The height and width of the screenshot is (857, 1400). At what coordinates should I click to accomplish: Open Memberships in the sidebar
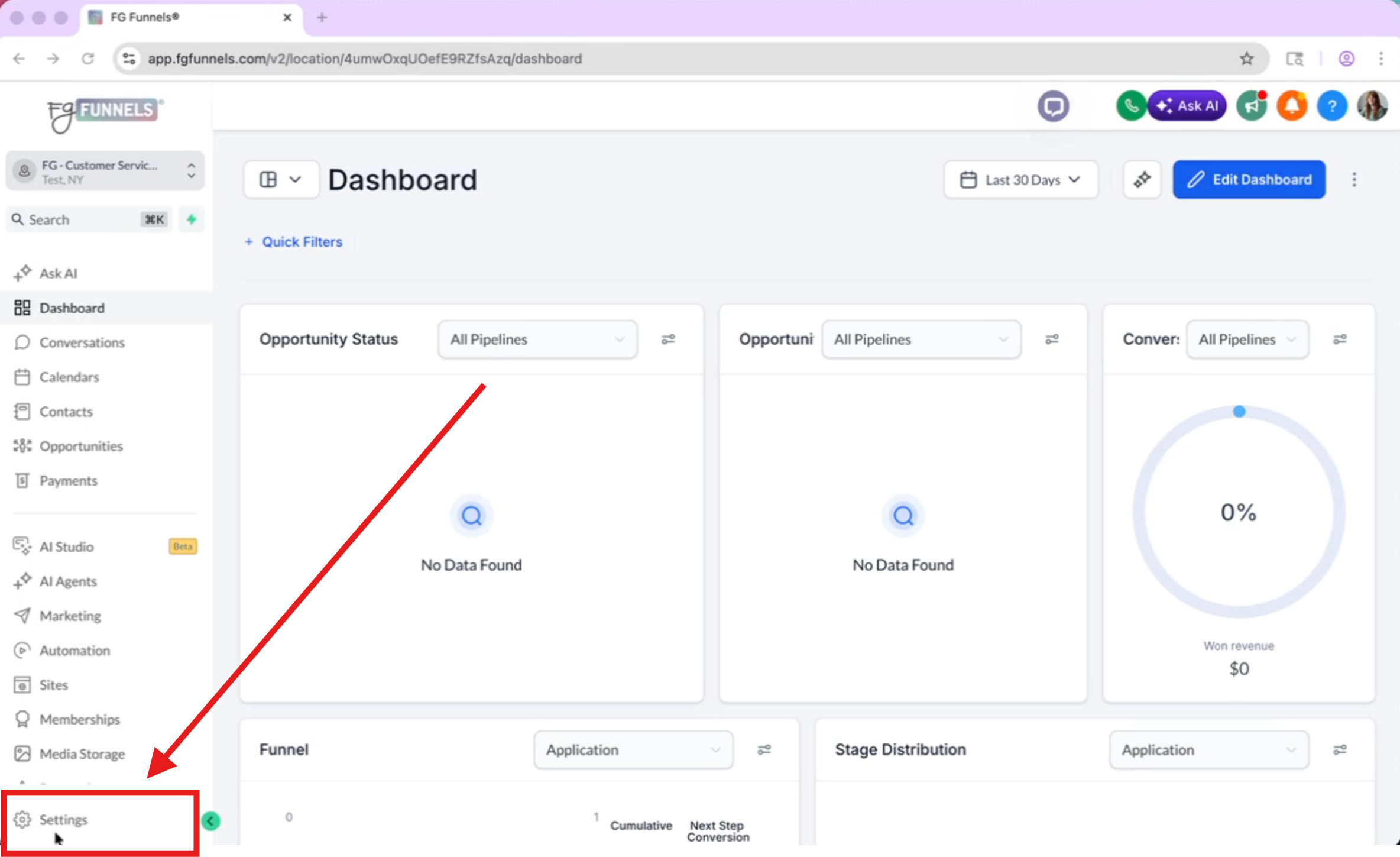pyautogui.click(x=105, y=719)
